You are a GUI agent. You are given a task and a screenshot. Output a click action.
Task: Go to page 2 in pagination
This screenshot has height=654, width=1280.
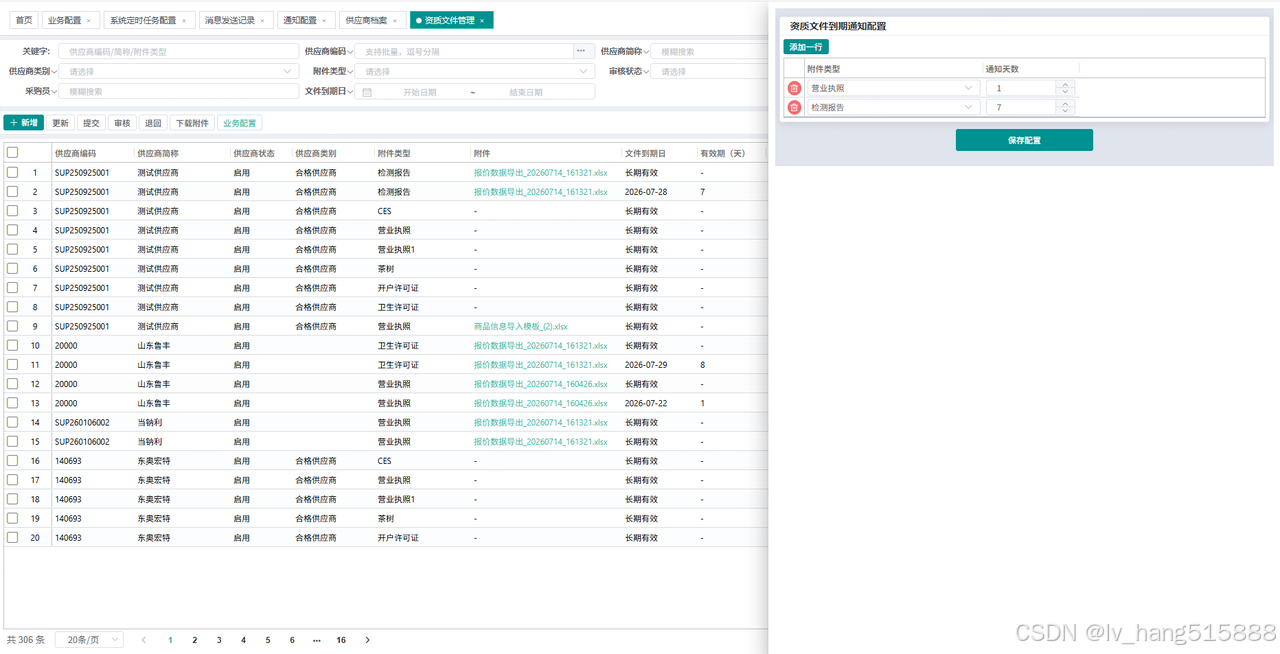click(194, 640)
